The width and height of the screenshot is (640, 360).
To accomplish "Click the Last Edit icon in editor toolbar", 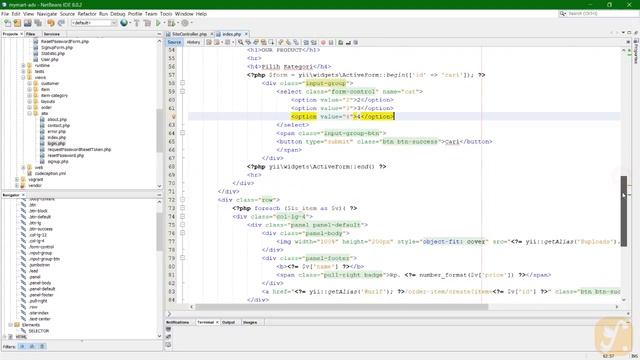I will 209,42.
